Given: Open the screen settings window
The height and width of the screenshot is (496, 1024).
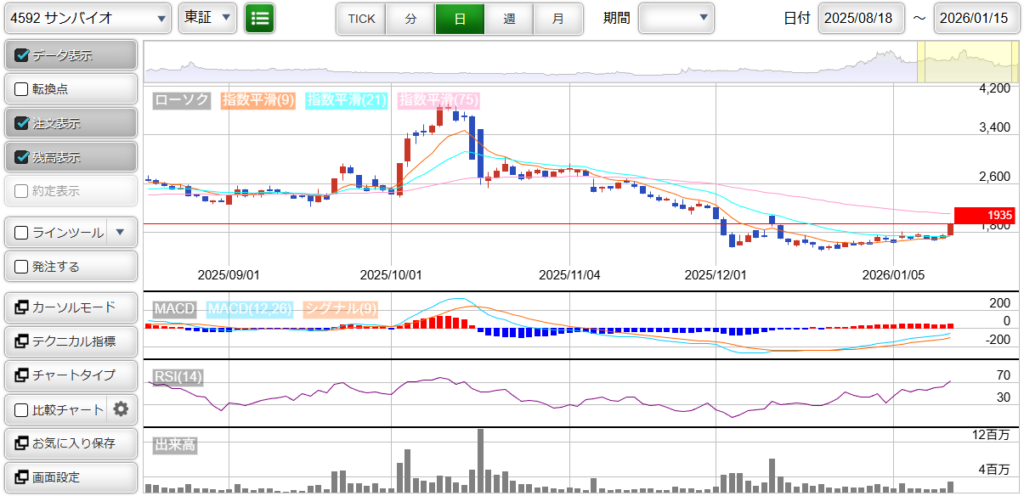Looking at the screenshot, I should point(70,477).
